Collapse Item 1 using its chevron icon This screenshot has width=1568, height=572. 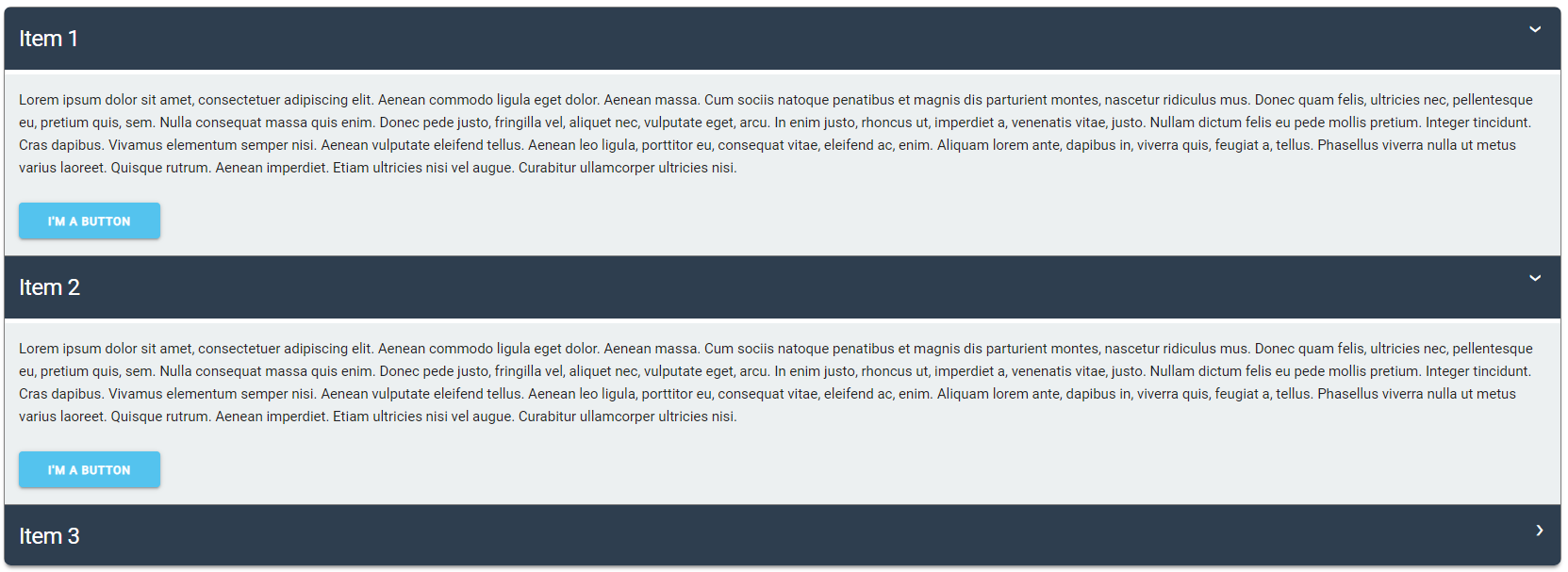[1535, 29]
